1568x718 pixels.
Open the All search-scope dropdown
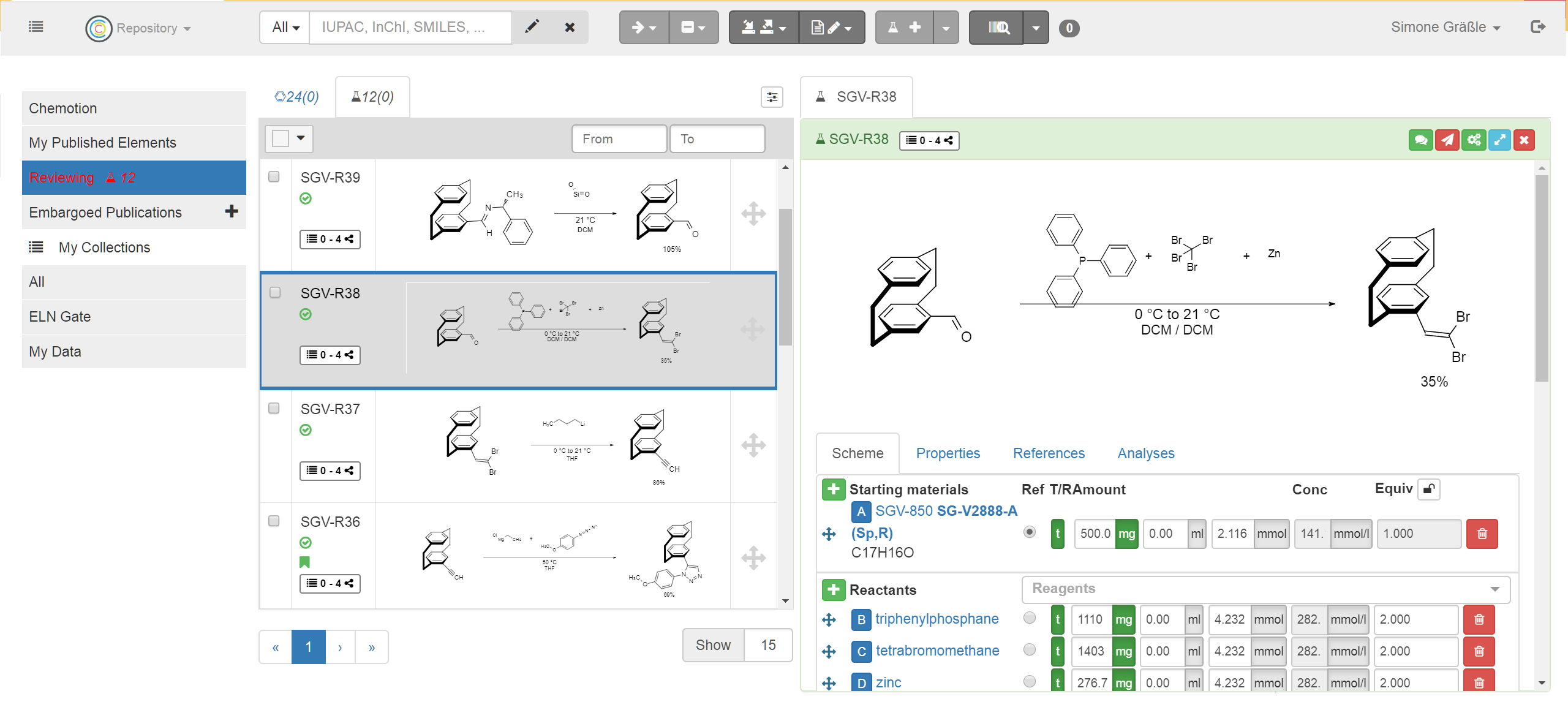[x=285, y=28]
